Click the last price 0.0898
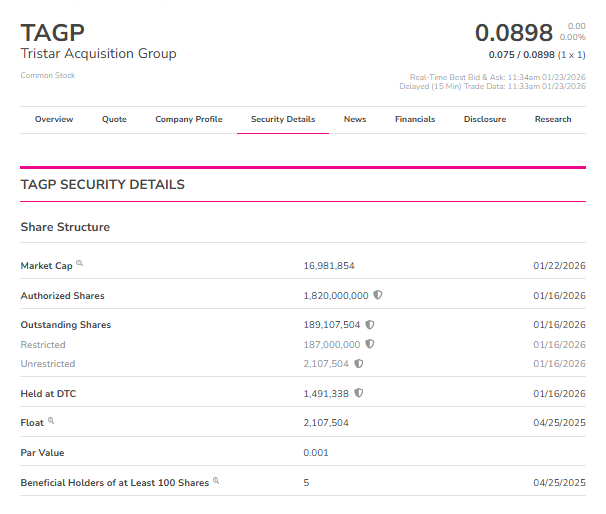The width and height of the screenshot is (606, 514). coord(514,33)
